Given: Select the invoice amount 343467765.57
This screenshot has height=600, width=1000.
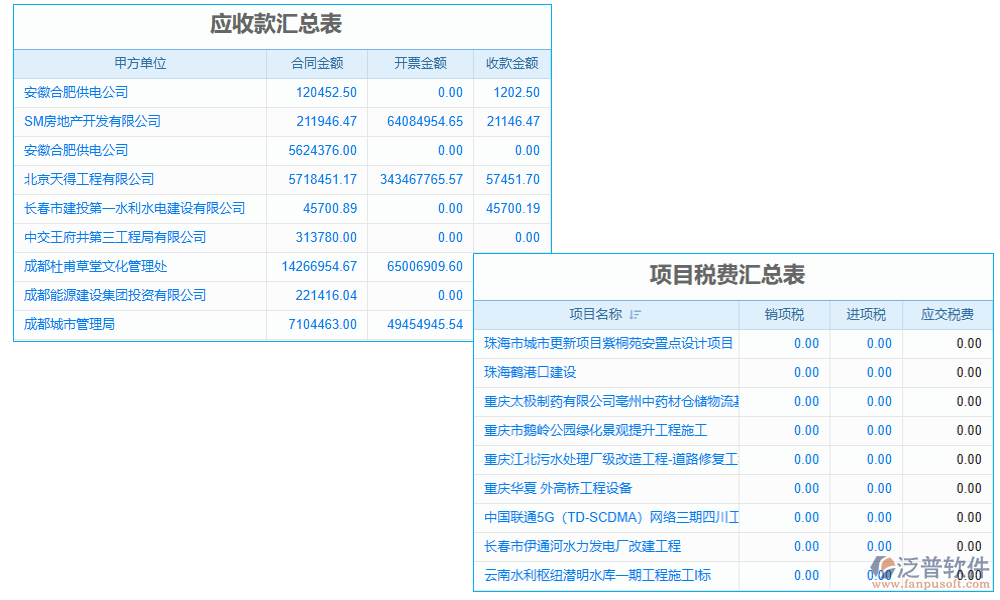Looking at the screenshot, I should pos(422,179).
